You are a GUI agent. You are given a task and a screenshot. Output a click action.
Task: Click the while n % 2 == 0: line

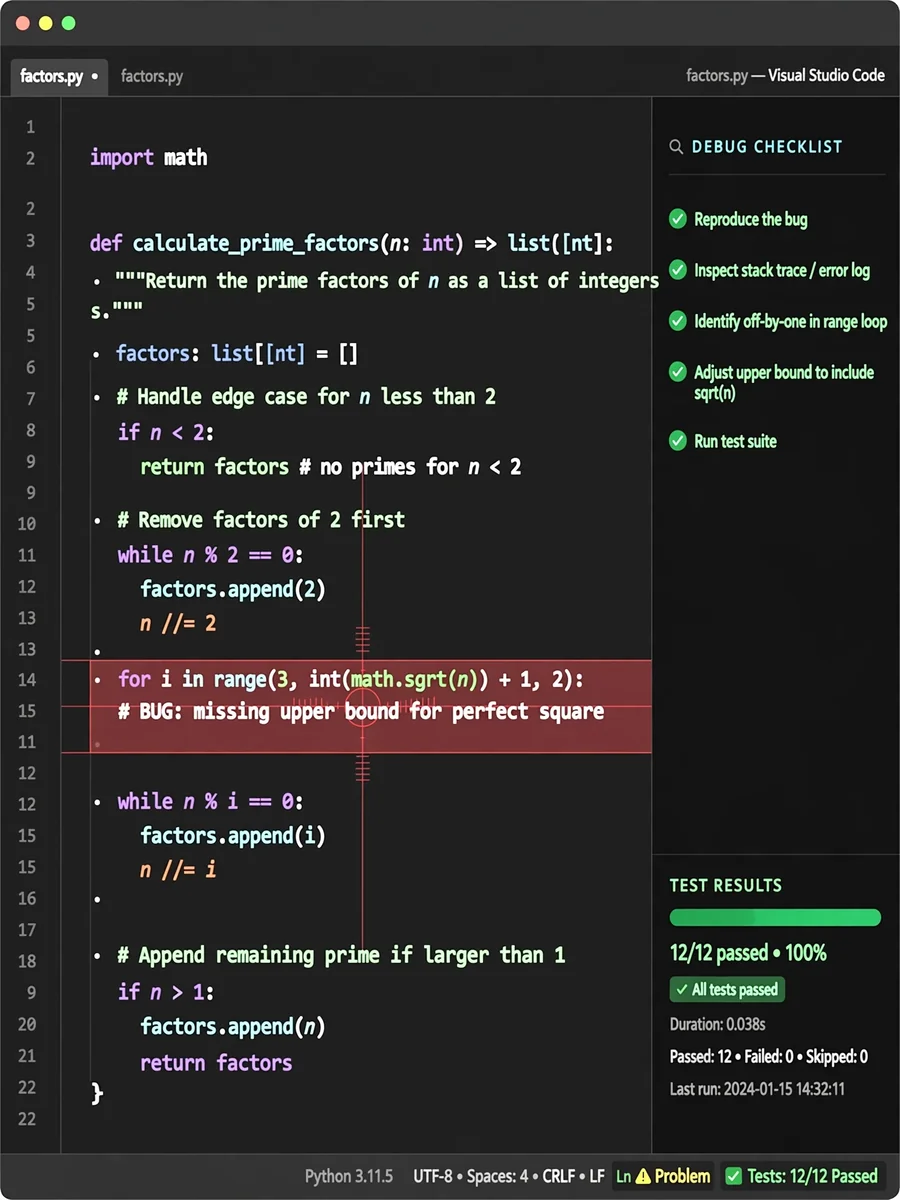[x=210, y=556]
